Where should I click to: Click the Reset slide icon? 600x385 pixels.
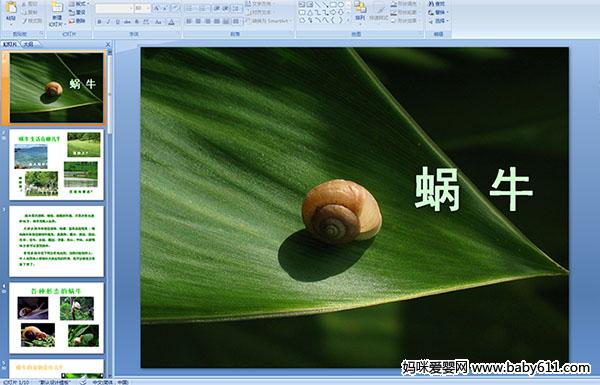click(x=72, y=13)
